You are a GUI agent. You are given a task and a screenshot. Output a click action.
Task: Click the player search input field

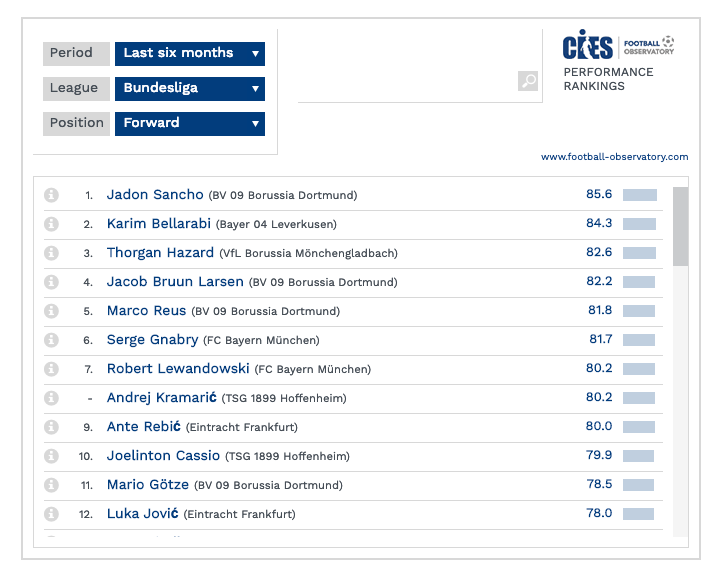(x=408, y=81)
